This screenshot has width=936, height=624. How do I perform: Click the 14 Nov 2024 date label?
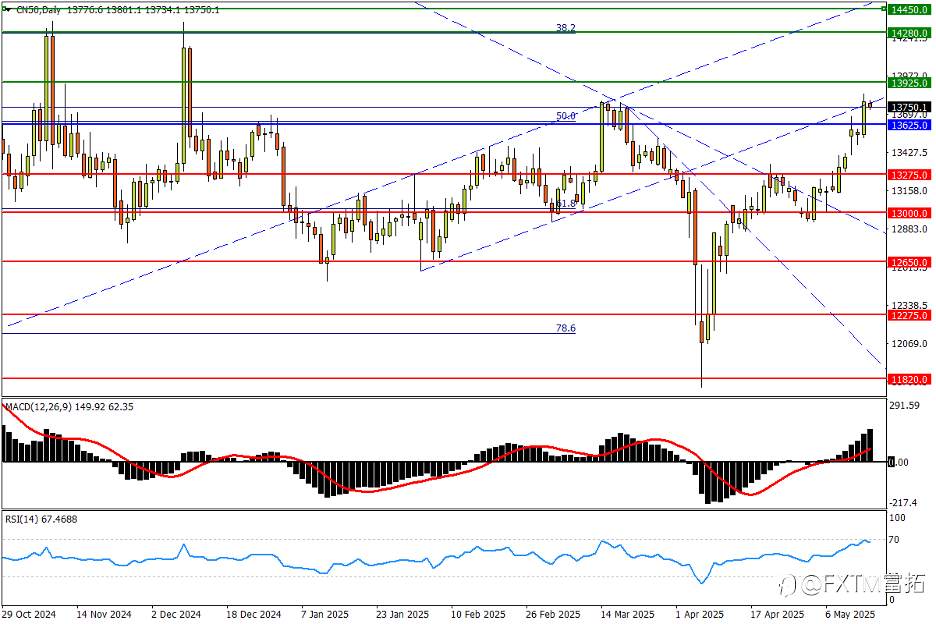(104, 614)
